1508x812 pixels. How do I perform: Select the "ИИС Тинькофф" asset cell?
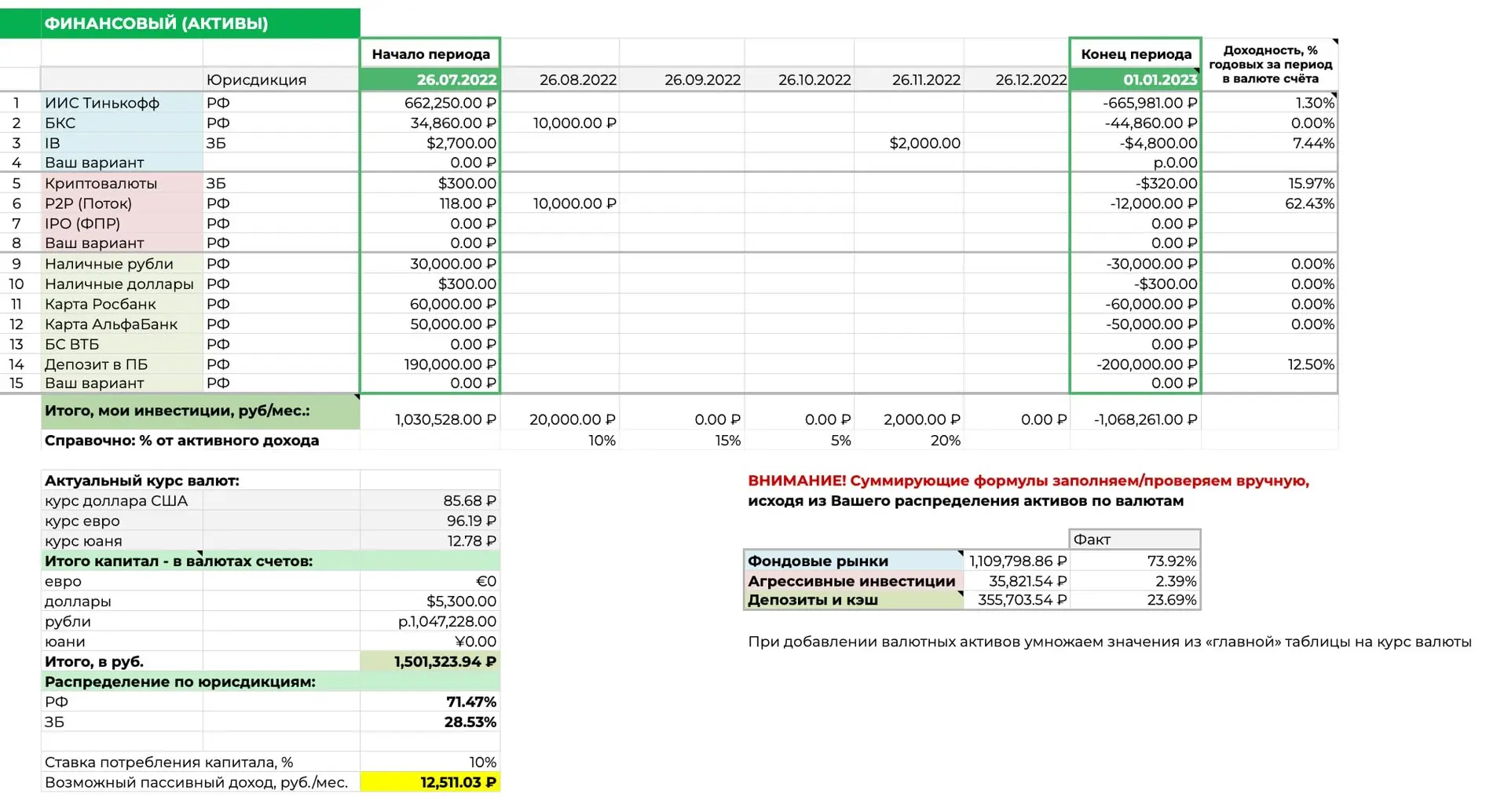[122, 103]
